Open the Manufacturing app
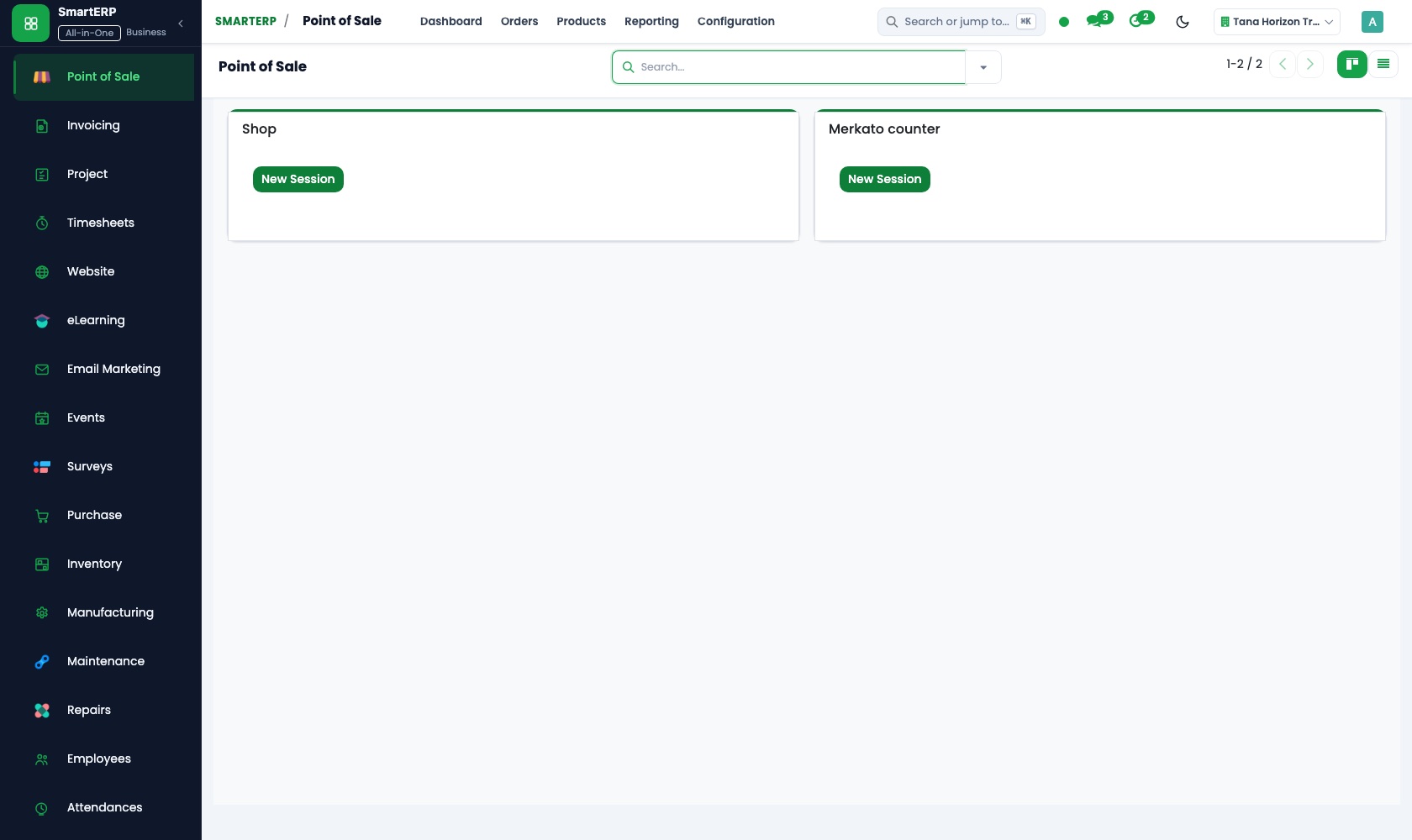This screenshot has width=1412, height=840. point(104,612)
